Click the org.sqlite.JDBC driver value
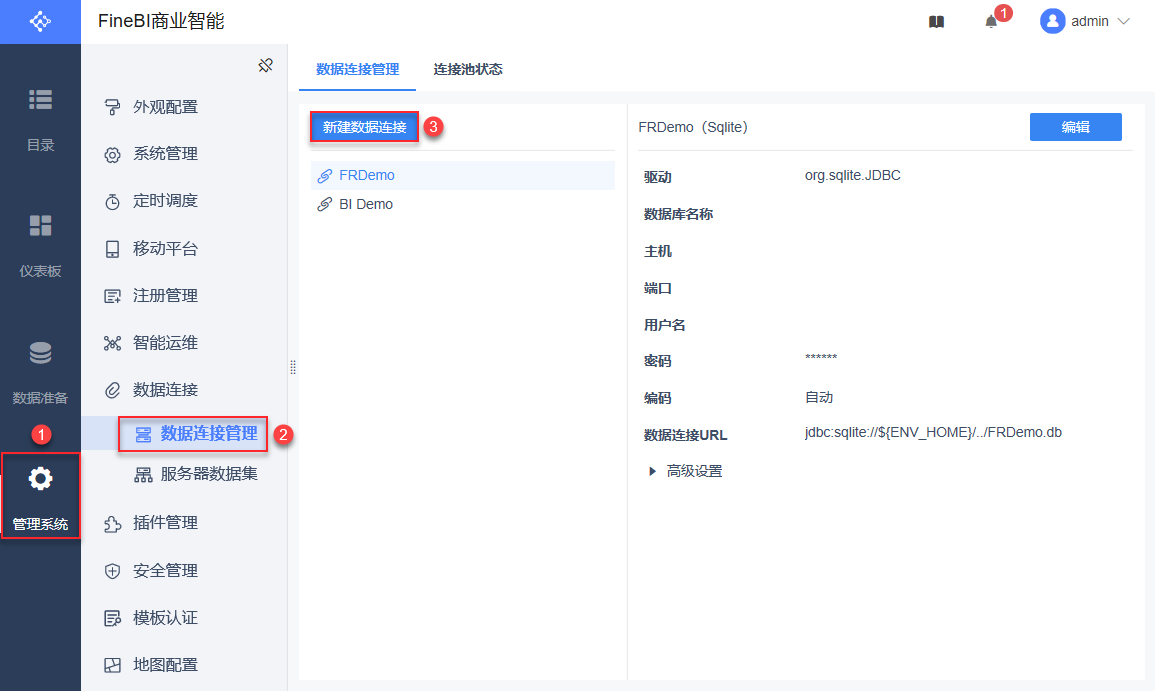 (x=852, y=175)
